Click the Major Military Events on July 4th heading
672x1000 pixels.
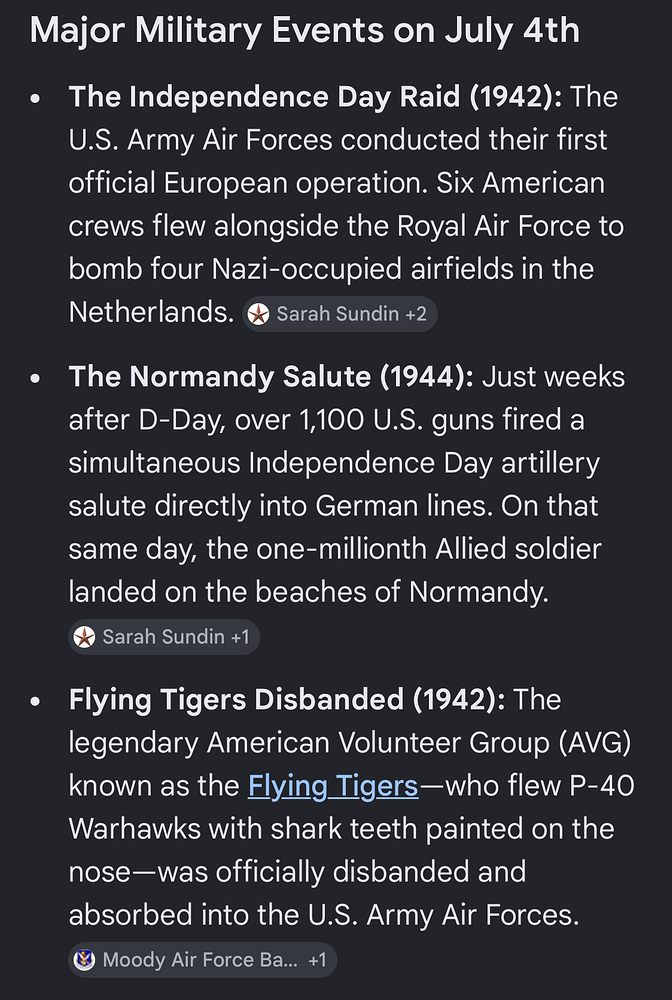tap(305, 30)
